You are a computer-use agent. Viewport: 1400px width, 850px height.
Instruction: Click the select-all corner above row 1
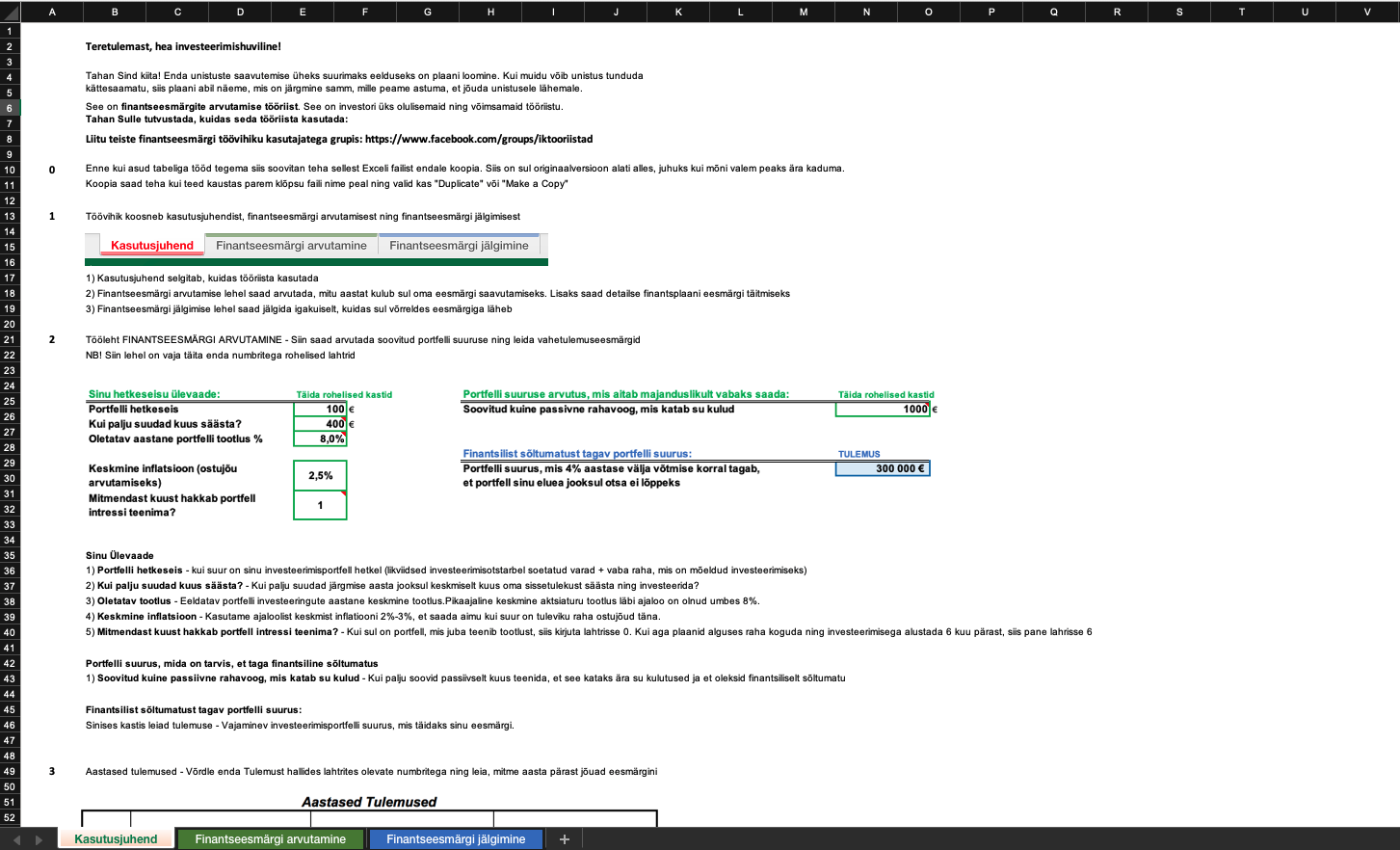pos(10,12)
